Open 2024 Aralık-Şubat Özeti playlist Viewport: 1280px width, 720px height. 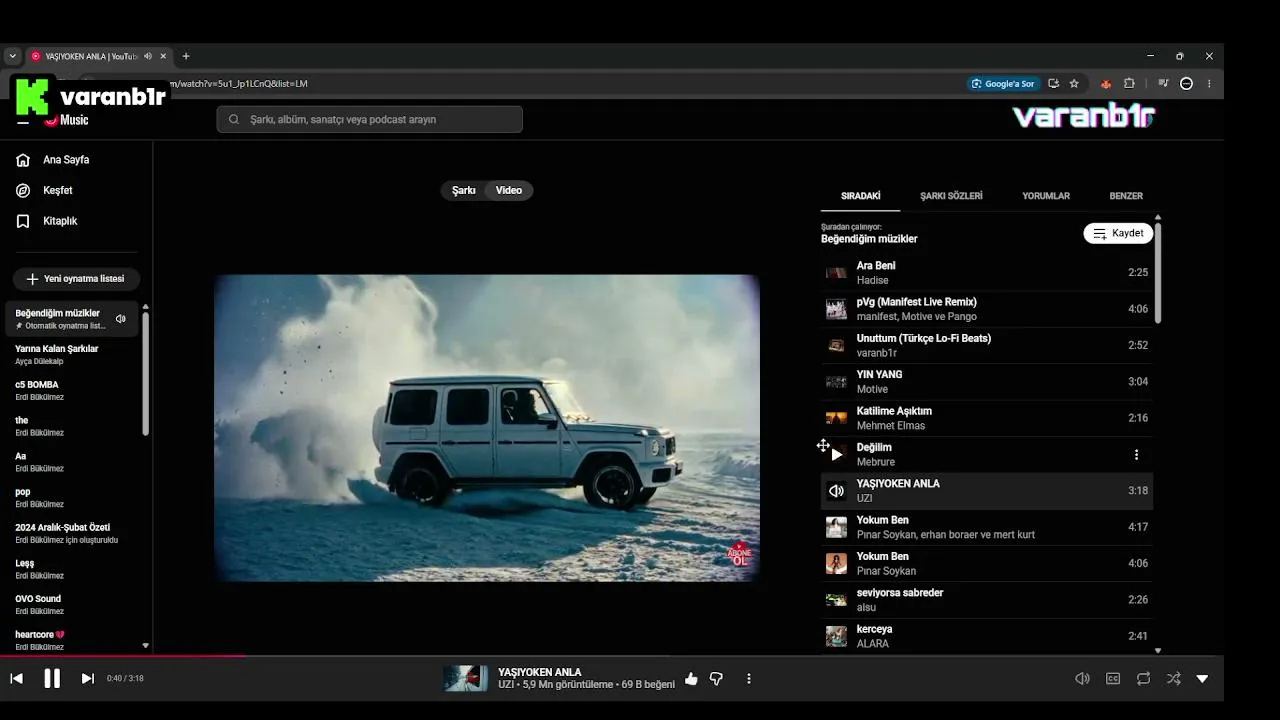pos(72,534)
